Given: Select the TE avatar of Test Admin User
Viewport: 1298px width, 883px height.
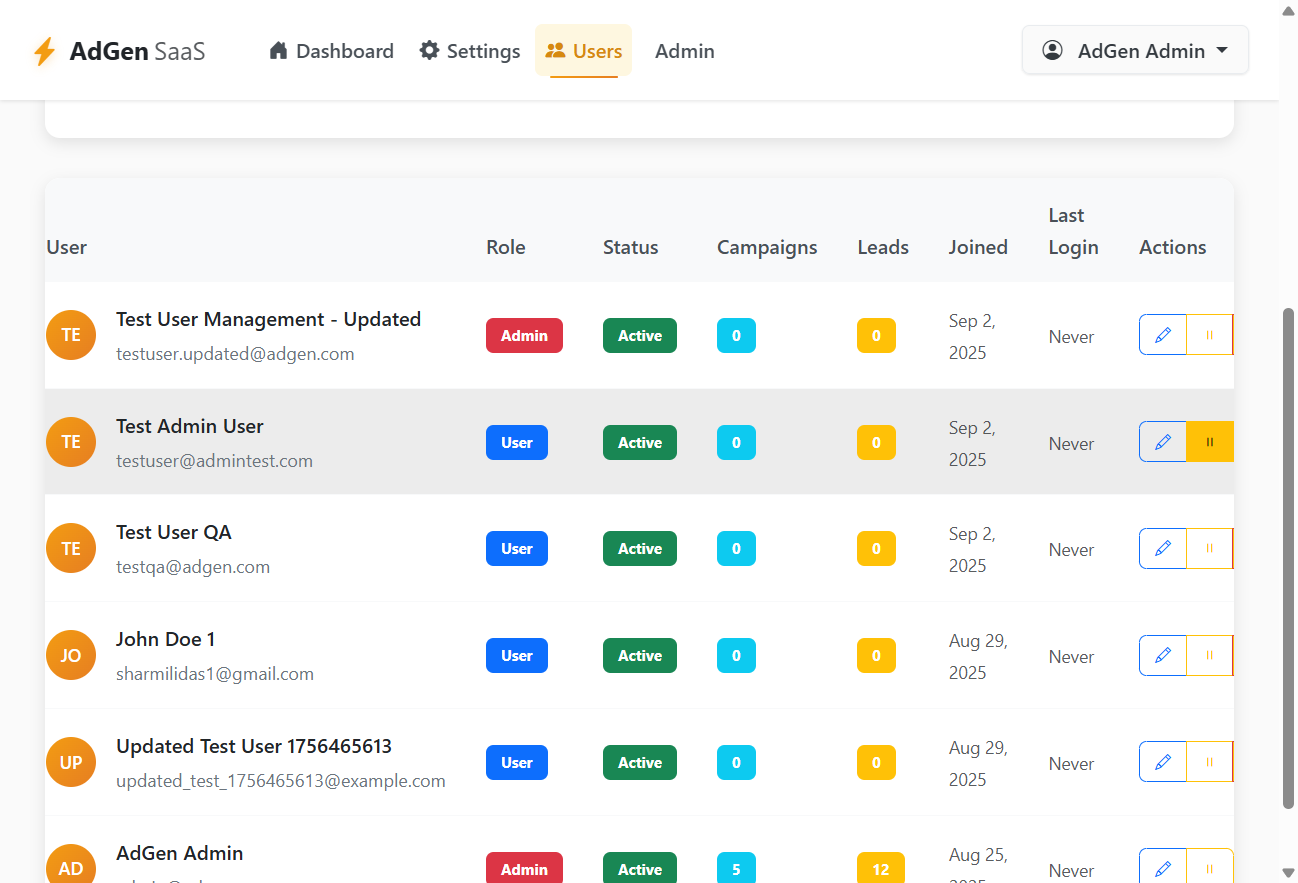Looking at the screenshot, I should (71, 442).
